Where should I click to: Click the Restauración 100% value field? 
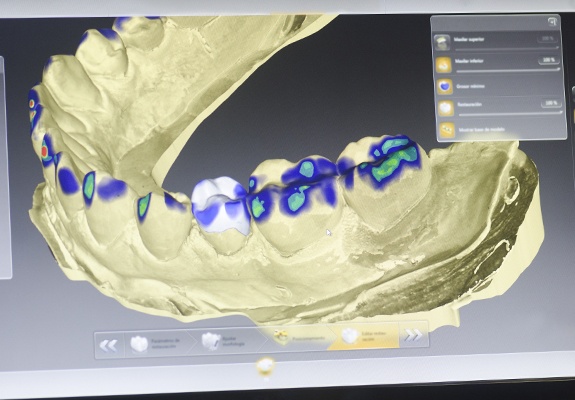click(x=551, y=103)
